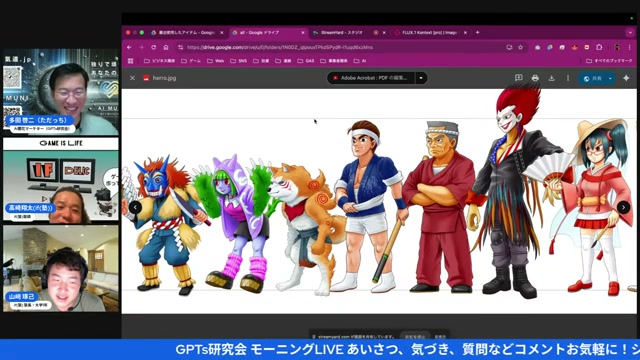640x360 pixels.
Task: Open Adobe Acrobat PDF edit option
Action: coord(371,78)
